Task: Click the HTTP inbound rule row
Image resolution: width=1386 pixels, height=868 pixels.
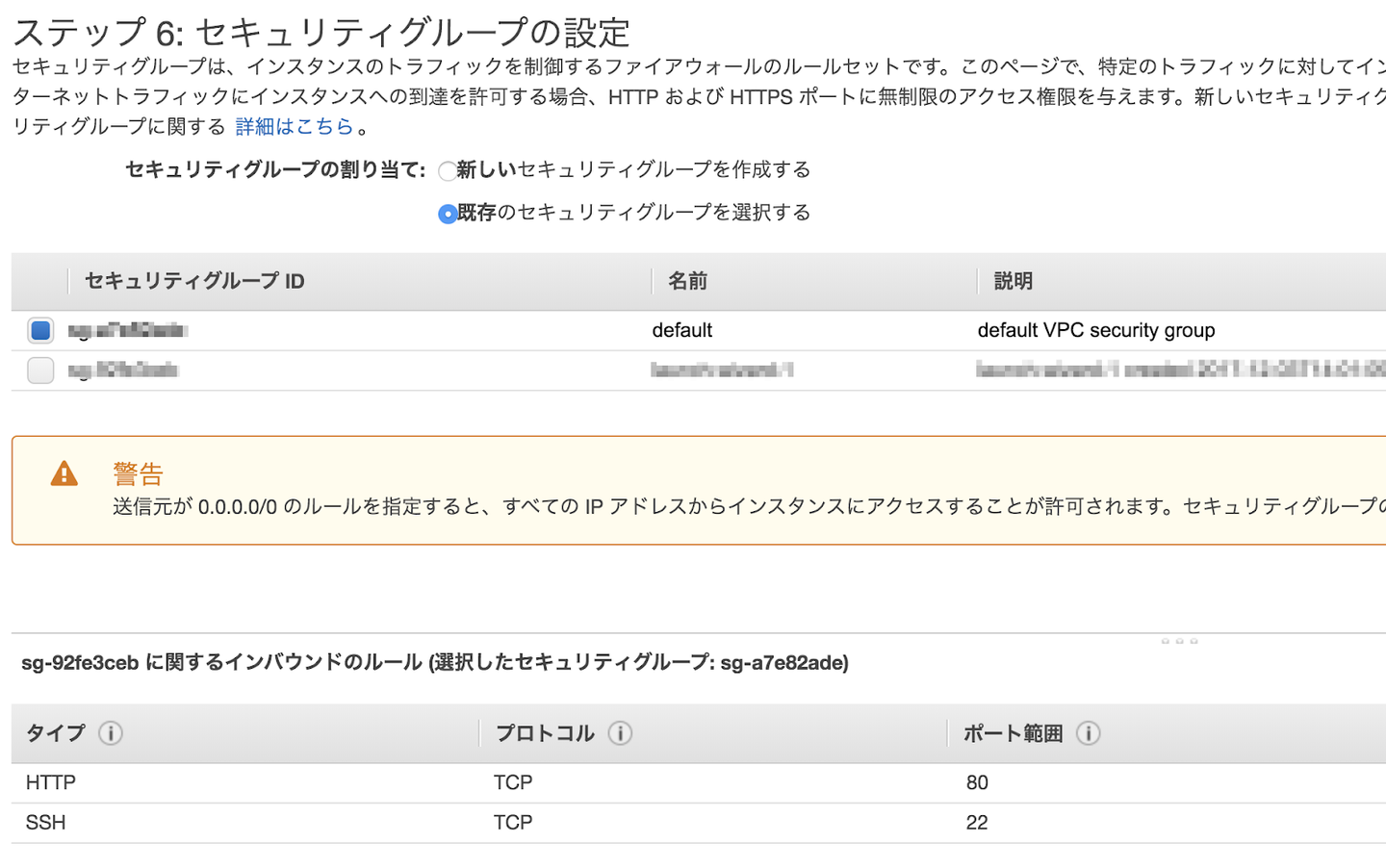Action: tap(51, 783)
